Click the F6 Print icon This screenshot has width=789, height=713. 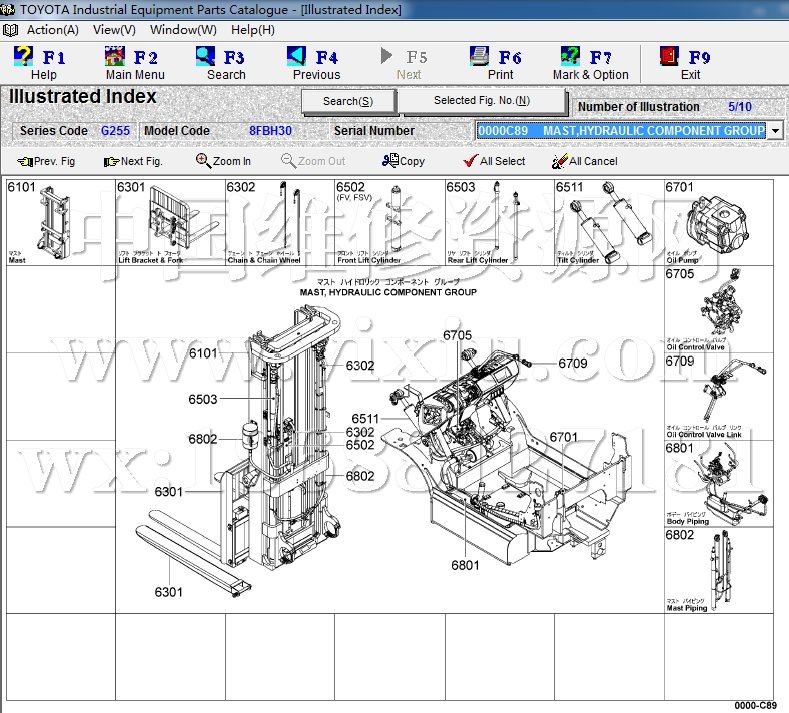pyautogui.click(x=481, y=57)
